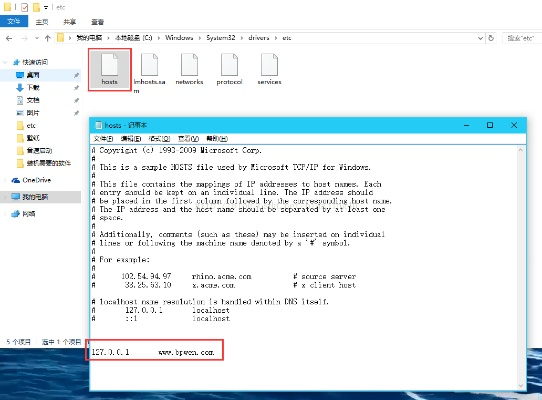Collapse the Quick access tree node
542x400 pixels.
coord(5,62)
